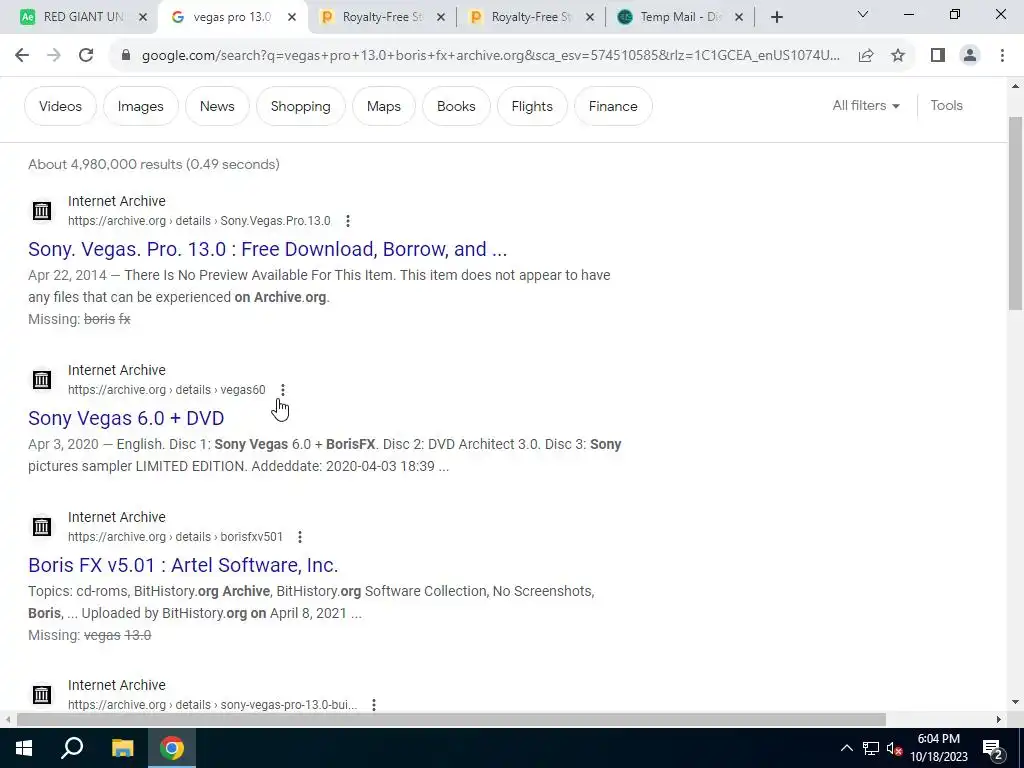The image size is (1024, 768).
Task: Filter results by News
Action: [217, 106]
